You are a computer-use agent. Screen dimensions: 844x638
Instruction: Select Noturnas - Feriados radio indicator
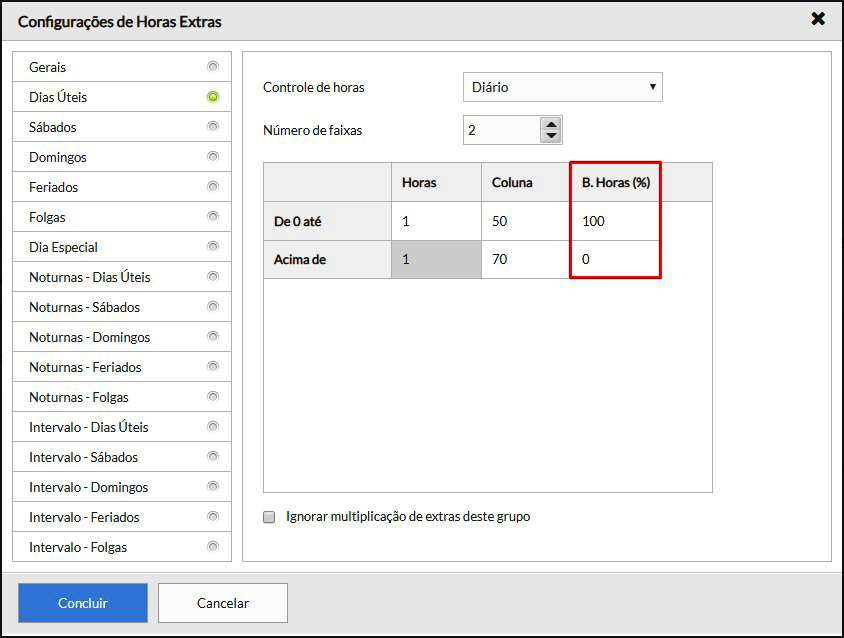point(212,367)
